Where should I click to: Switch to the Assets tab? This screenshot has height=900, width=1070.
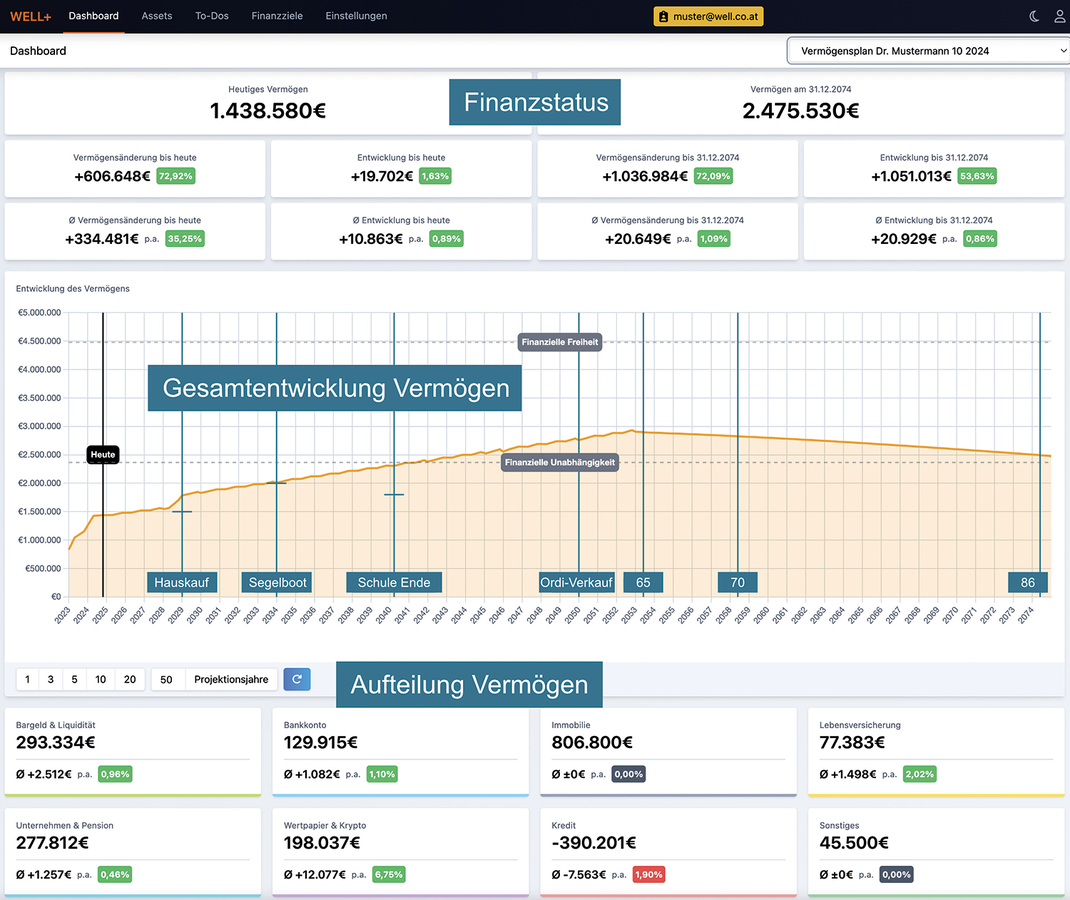pos(157,16)
